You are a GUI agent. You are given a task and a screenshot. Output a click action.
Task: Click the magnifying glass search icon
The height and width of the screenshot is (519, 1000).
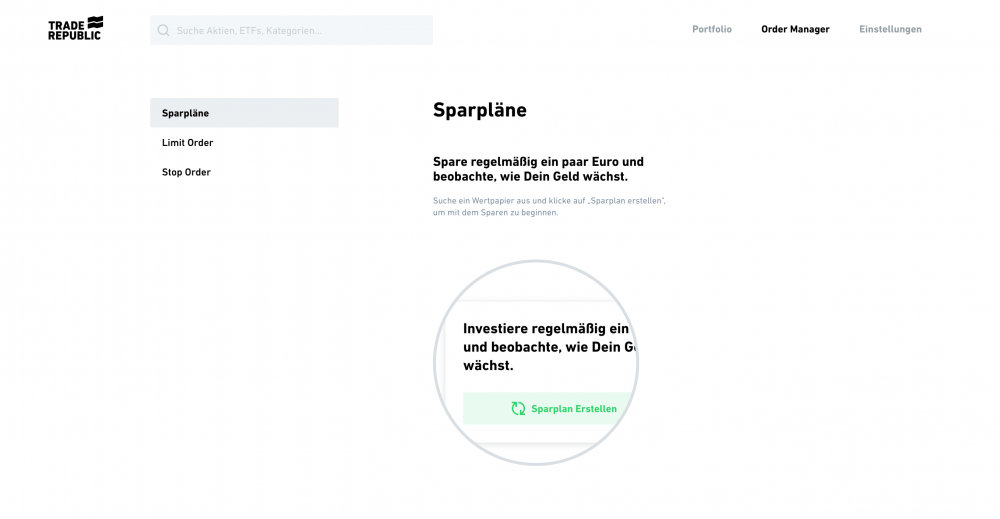tap(163, 30)
